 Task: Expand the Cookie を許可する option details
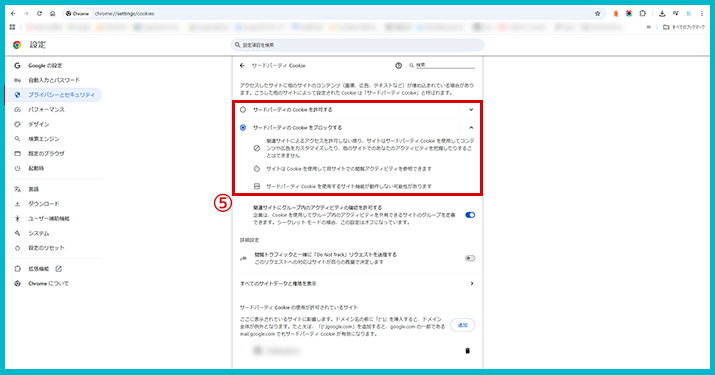471,110
